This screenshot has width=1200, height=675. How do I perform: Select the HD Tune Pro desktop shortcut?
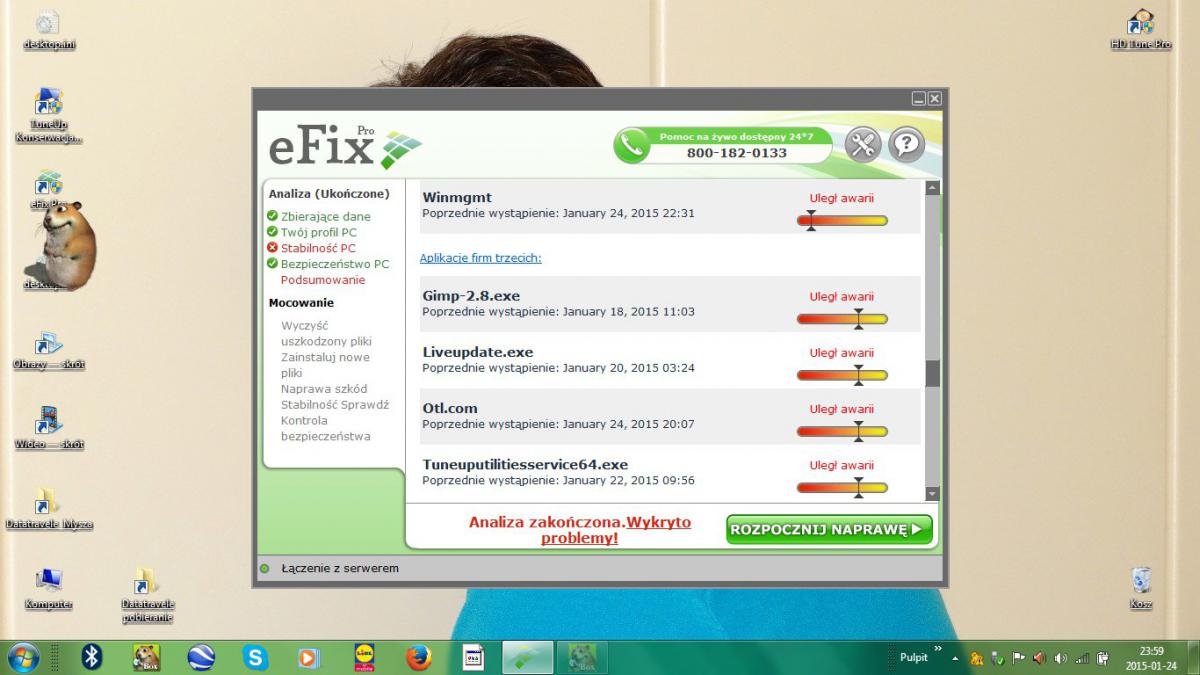pyautogui.click(x=1140, y=30)
